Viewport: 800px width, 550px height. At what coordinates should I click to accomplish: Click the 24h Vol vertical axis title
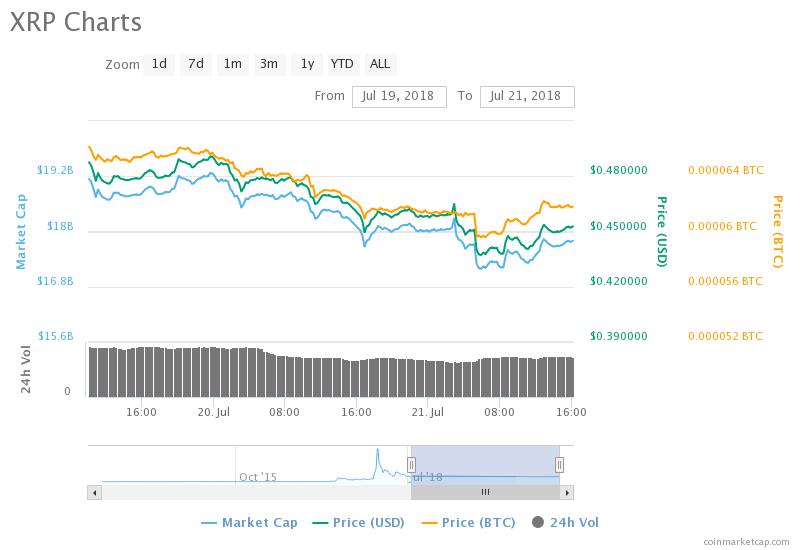(x=26, y=369)
